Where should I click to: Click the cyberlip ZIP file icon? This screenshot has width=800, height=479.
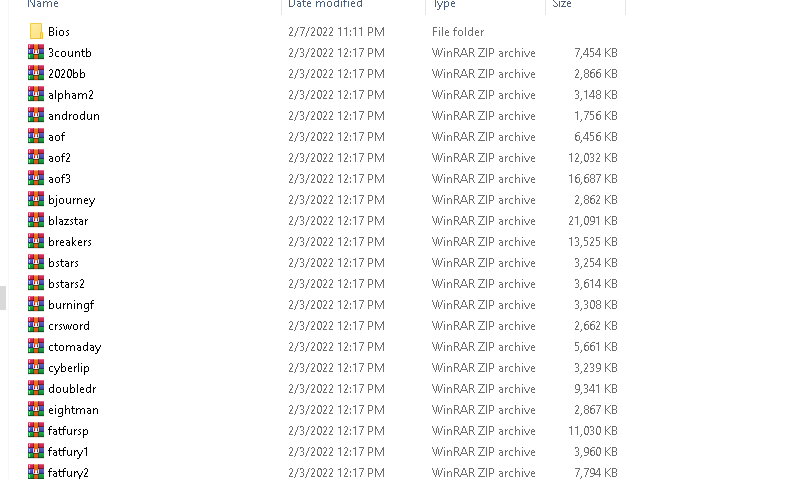(36, 367)
